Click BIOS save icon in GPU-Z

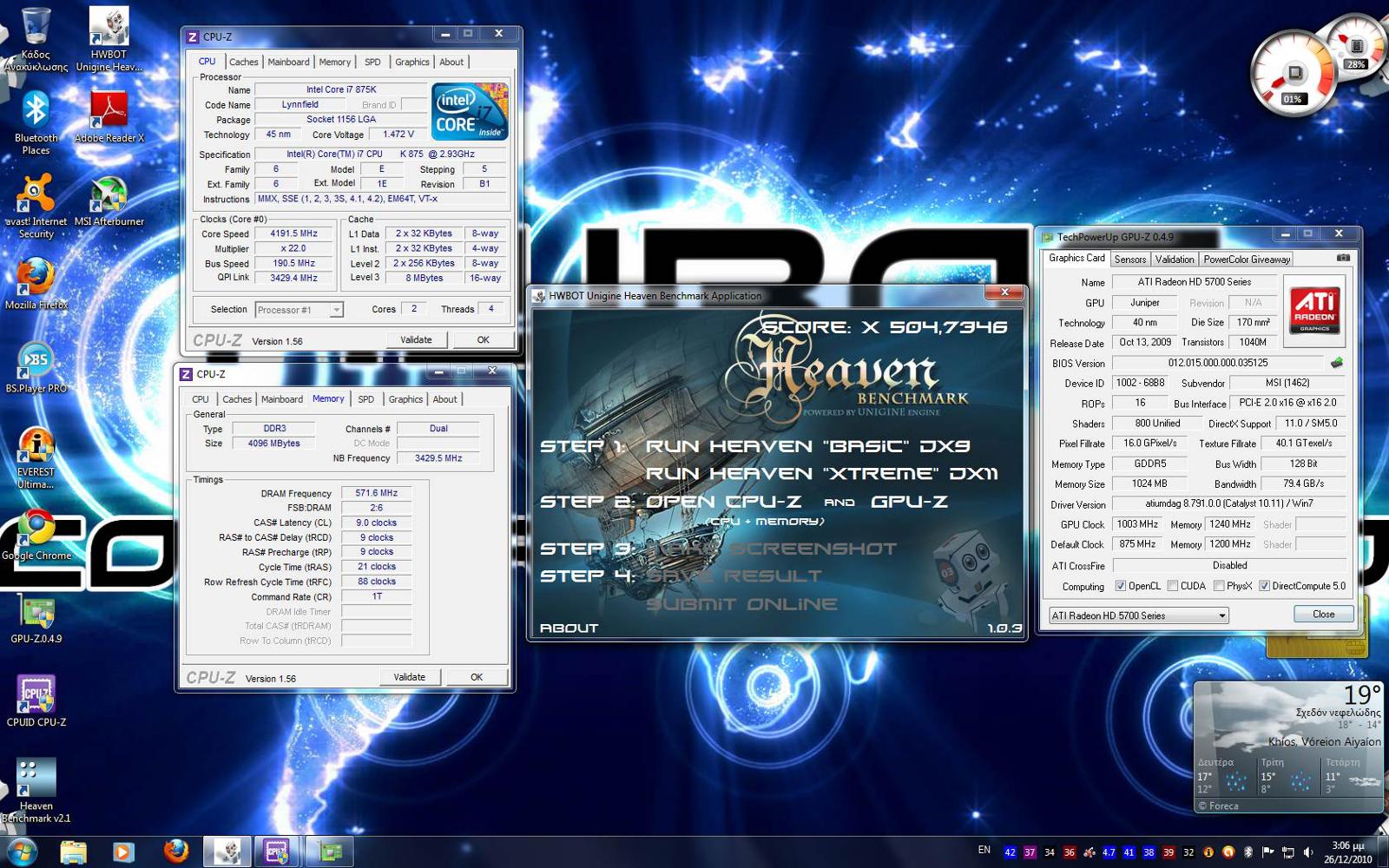coord(1336,363)
